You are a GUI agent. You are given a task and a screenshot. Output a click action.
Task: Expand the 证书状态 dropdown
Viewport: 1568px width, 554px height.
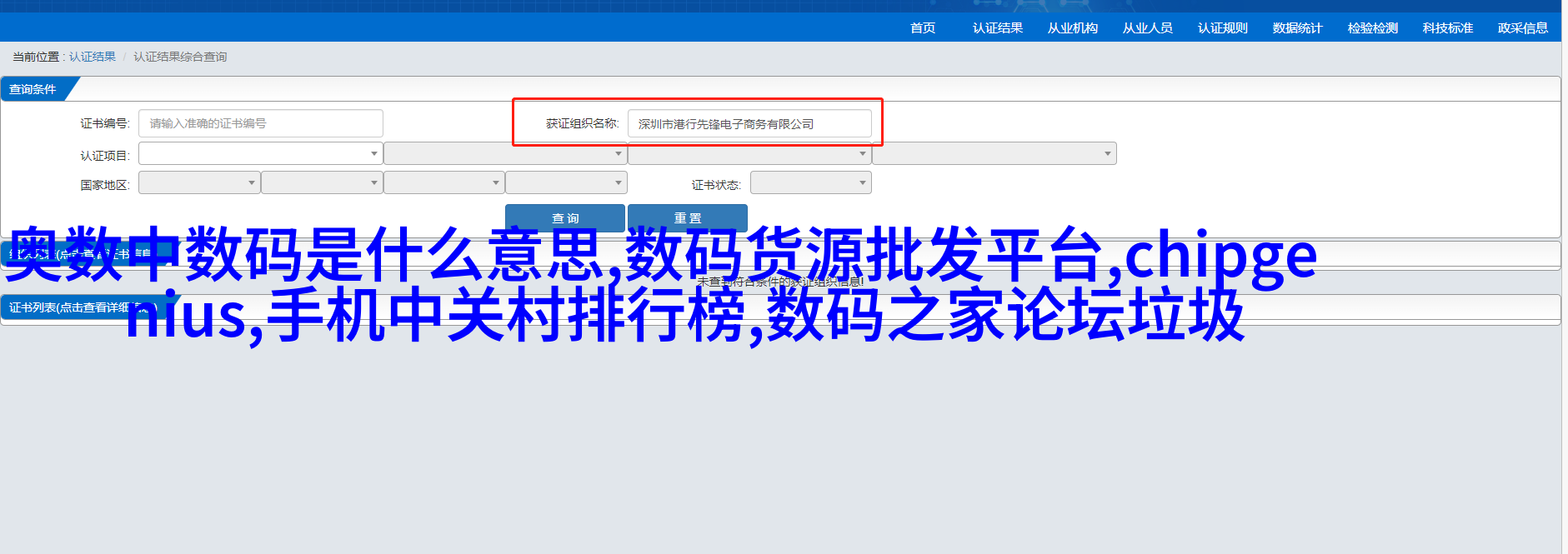(811, 182)
